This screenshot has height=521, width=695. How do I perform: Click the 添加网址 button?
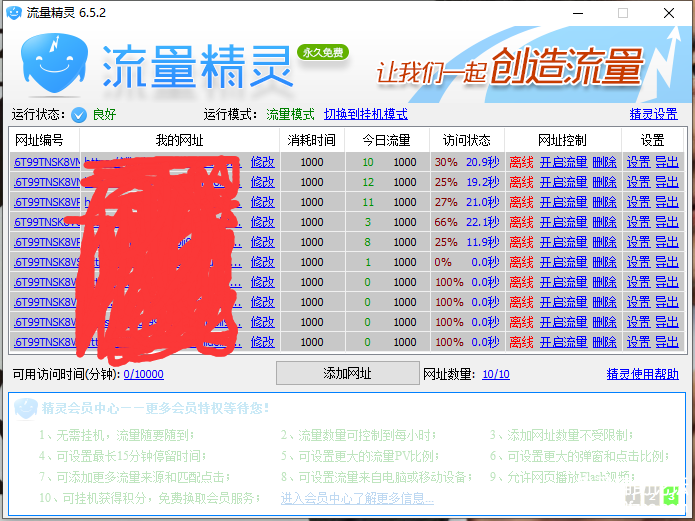point(348,373)
